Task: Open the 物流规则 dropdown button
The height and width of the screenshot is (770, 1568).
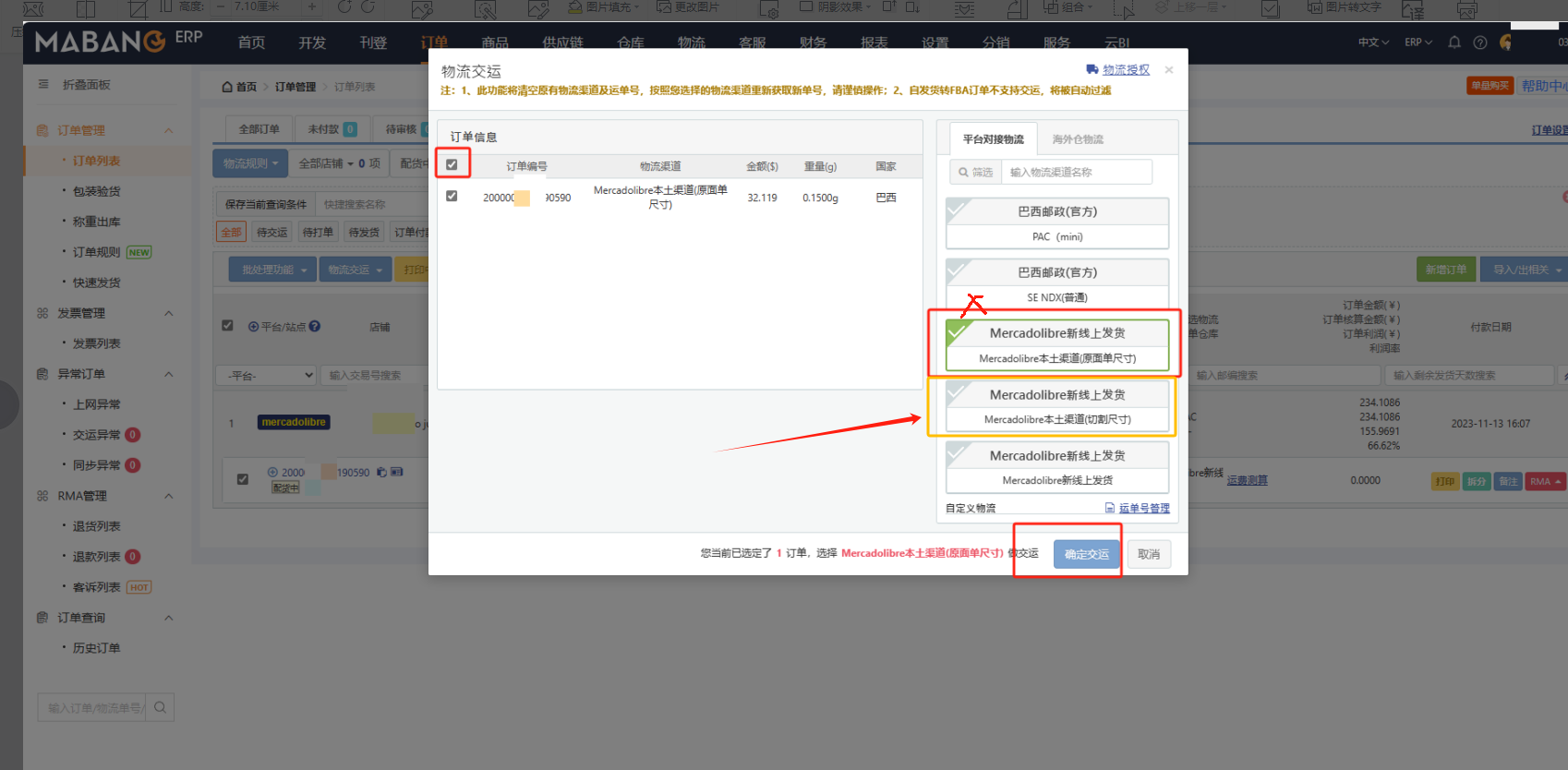Action: point(250,163)
